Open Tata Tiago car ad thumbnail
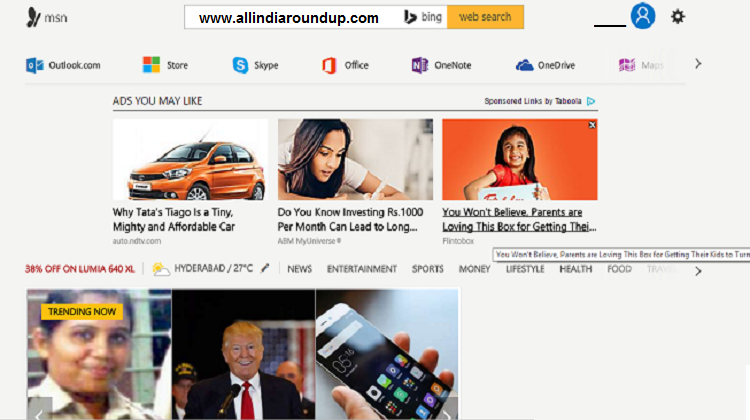The height and width of the screenshot is (420, 750). (x=190, y=159)
